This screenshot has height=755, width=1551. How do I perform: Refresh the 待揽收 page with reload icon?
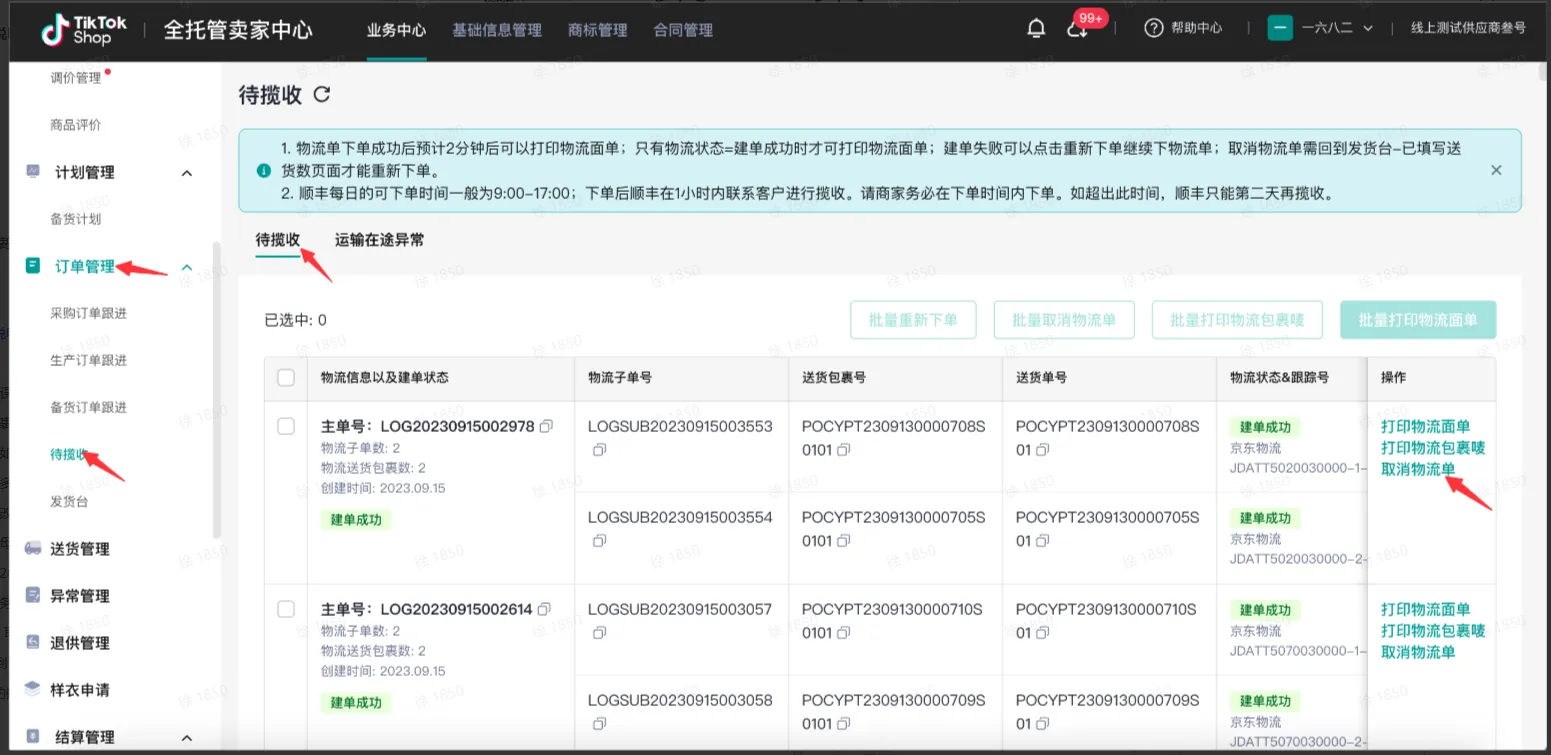pos(321,95)
